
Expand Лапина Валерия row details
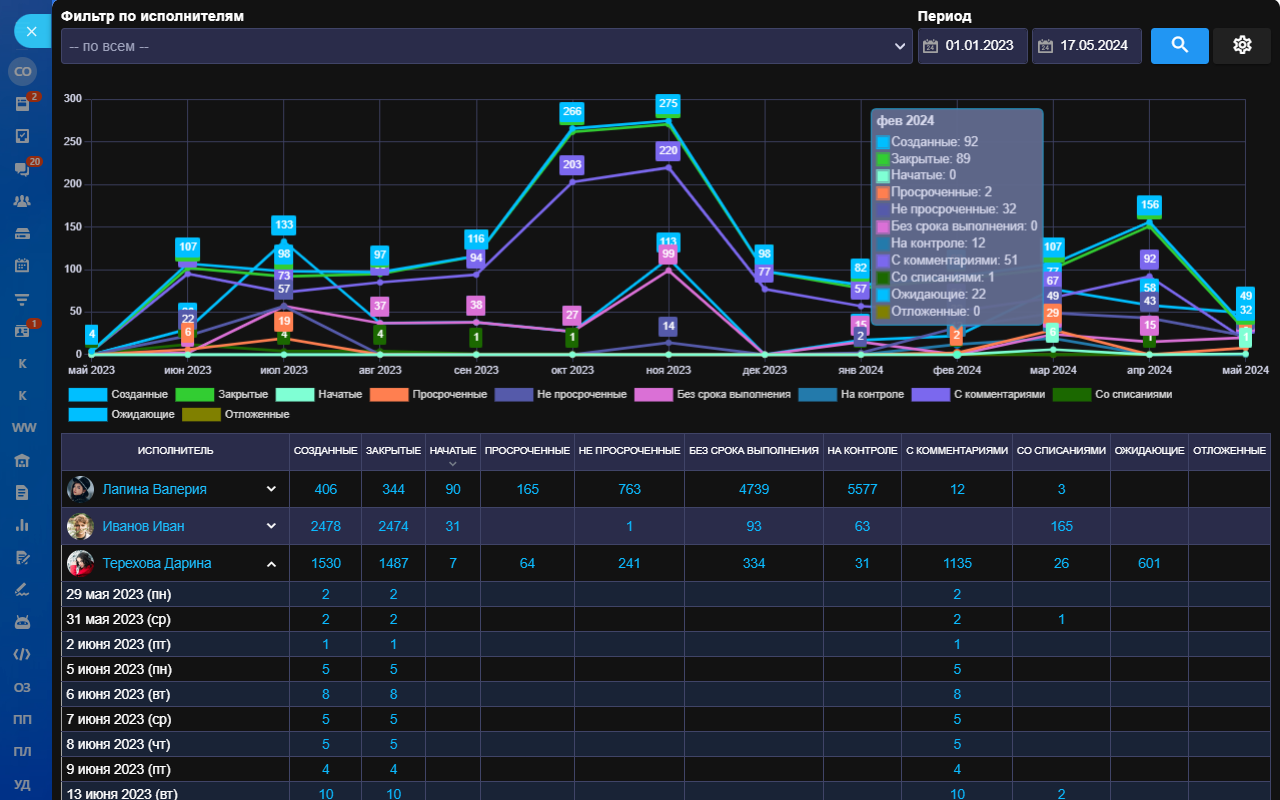tap(270, 489)
